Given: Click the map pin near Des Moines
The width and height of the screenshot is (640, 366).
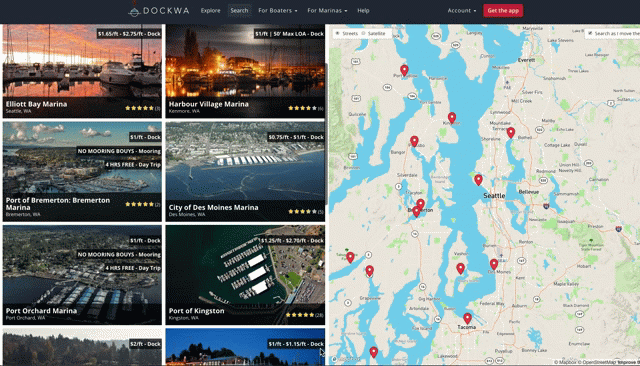Looking at the screenshot, I should pyautogui.click(x=494, y=264).
